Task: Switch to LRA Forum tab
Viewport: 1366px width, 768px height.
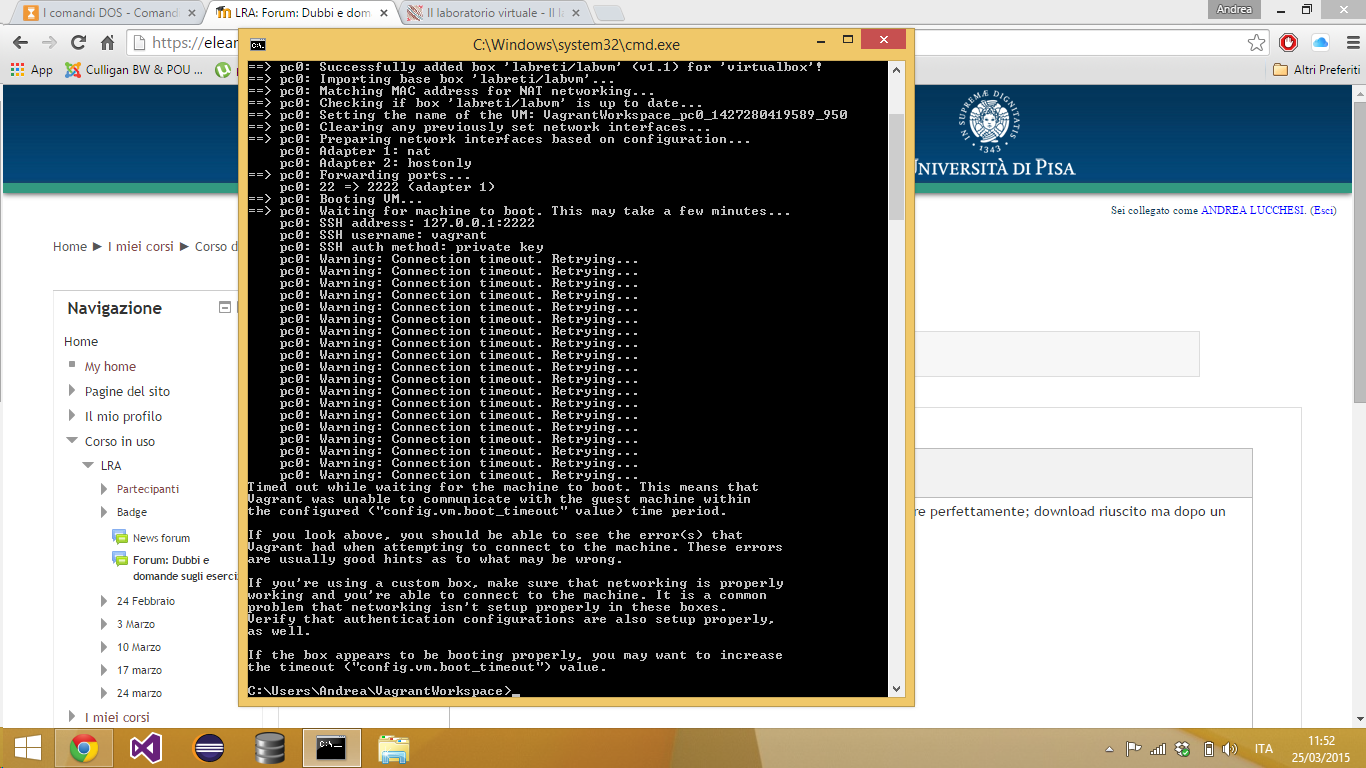Action: (300, 13)
